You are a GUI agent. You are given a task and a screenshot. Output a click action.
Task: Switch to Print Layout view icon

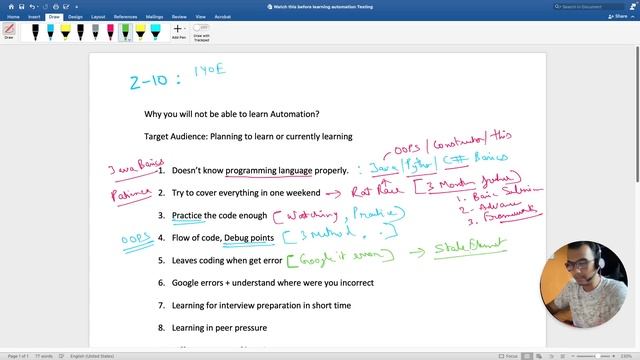[527, 356]
